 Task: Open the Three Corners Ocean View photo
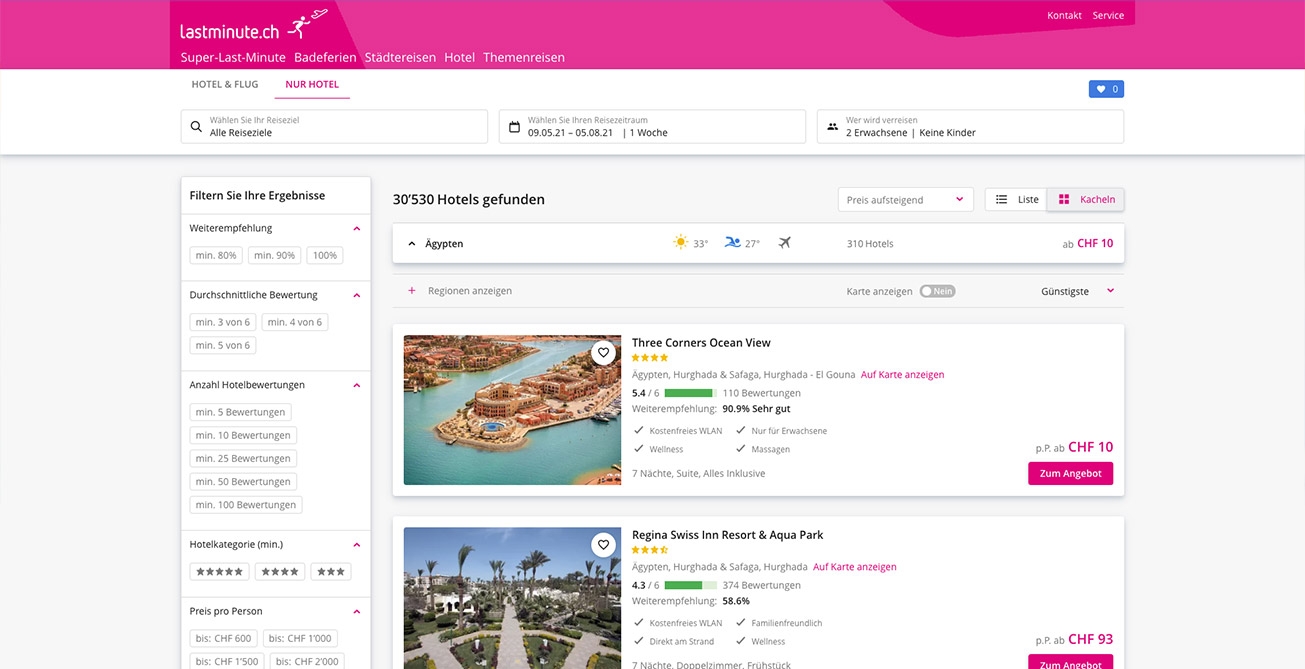coord(498,410)
